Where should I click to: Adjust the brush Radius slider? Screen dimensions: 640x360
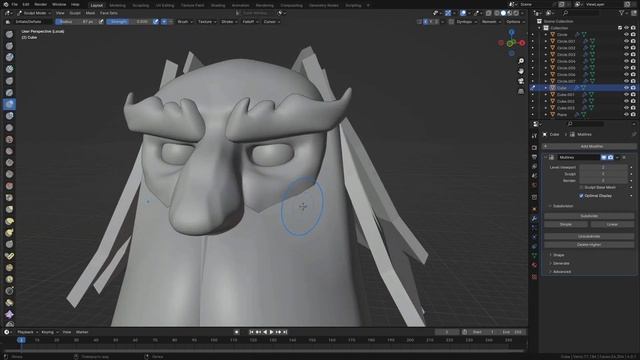(x=76, y=22)
